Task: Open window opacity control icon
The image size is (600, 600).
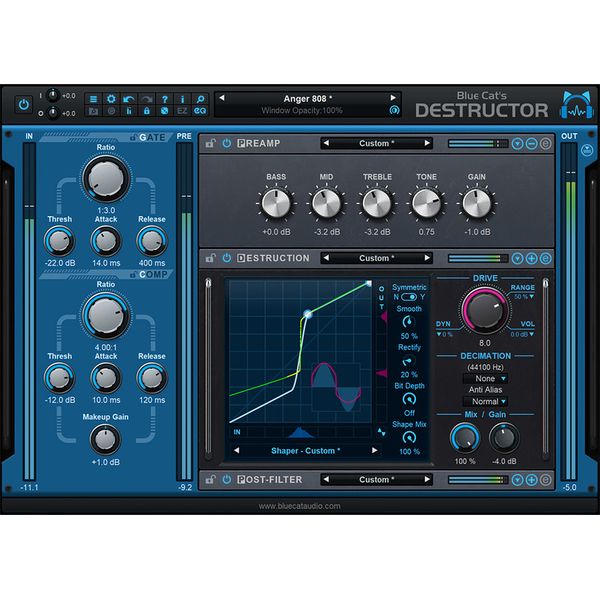Action: point(394,111)
